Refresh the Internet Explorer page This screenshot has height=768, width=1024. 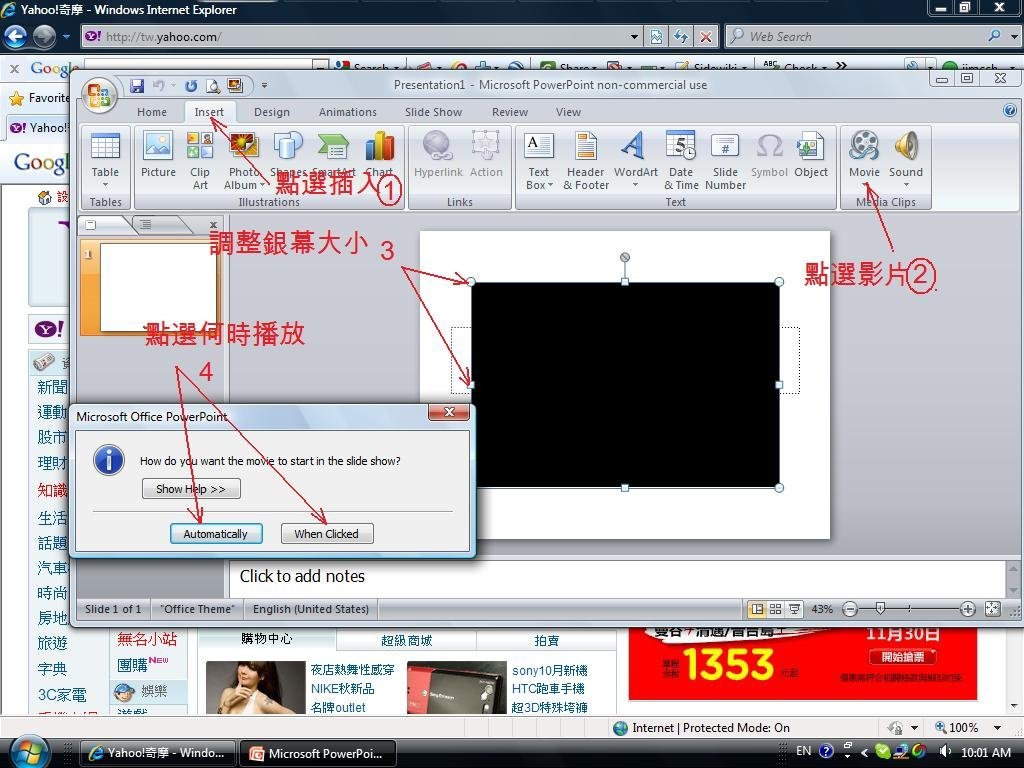[681, 37]
